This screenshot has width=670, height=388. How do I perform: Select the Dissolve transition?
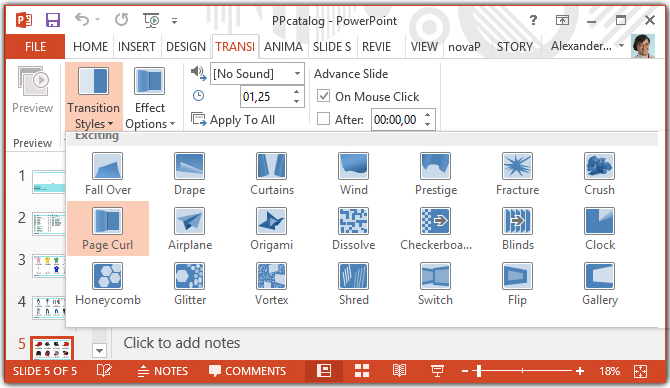[x=354, y=229]
